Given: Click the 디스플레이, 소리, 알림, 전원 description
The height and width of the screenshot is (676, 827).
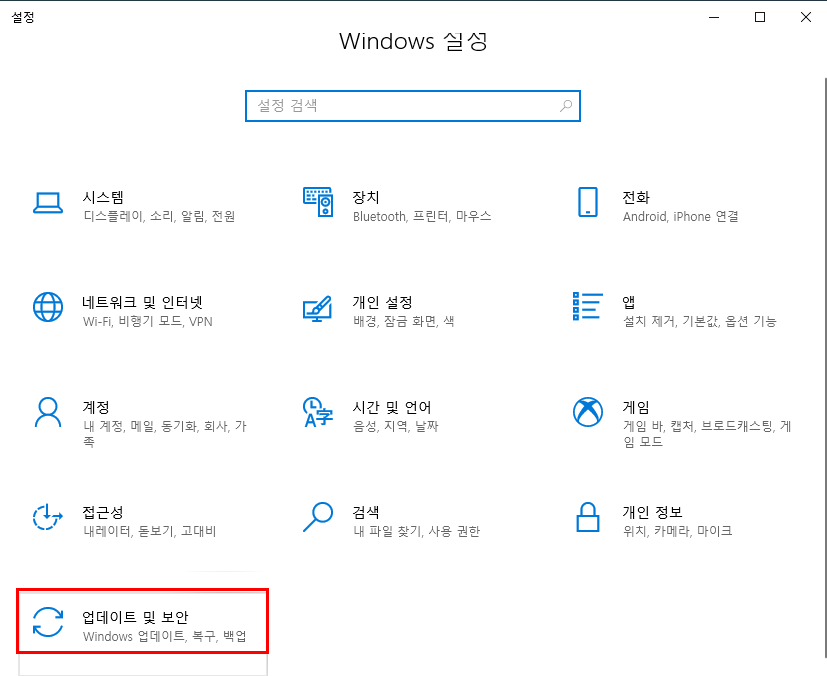Looking at the screenshot, I should [x=159, y=216].
